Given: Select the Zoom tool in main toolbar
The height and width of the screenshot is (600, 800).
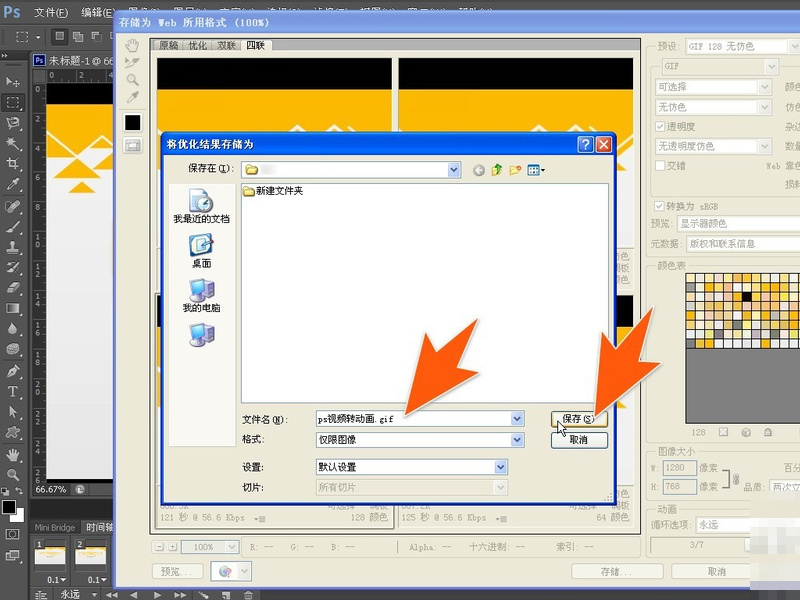Looking at the screenshot, I should (13, 474).
